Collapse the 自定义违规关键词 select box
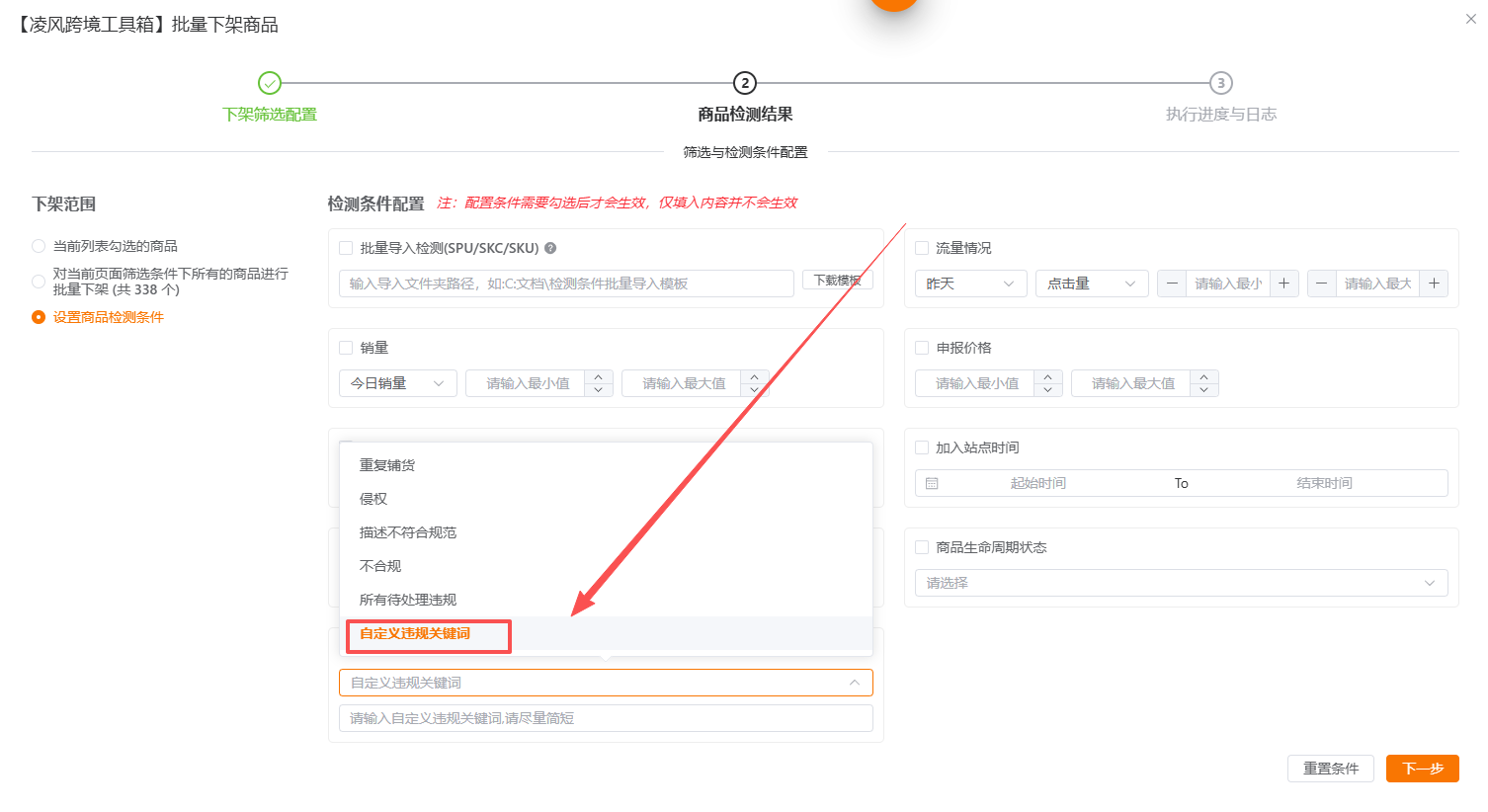This screenshot has height=812, width=1488. pos(606,683)
